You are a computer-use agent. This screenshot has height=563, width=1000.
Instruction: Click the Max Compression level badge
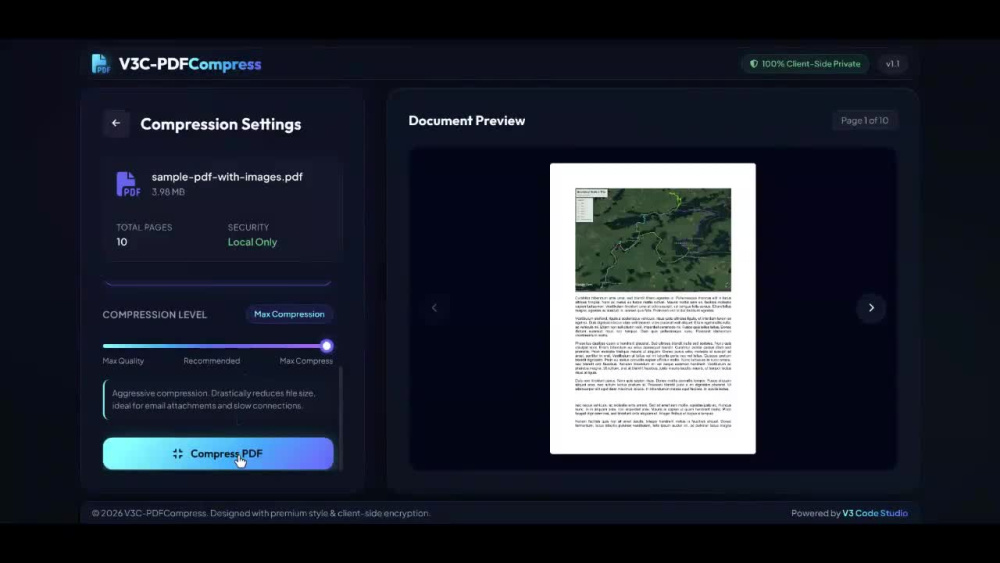290,314
